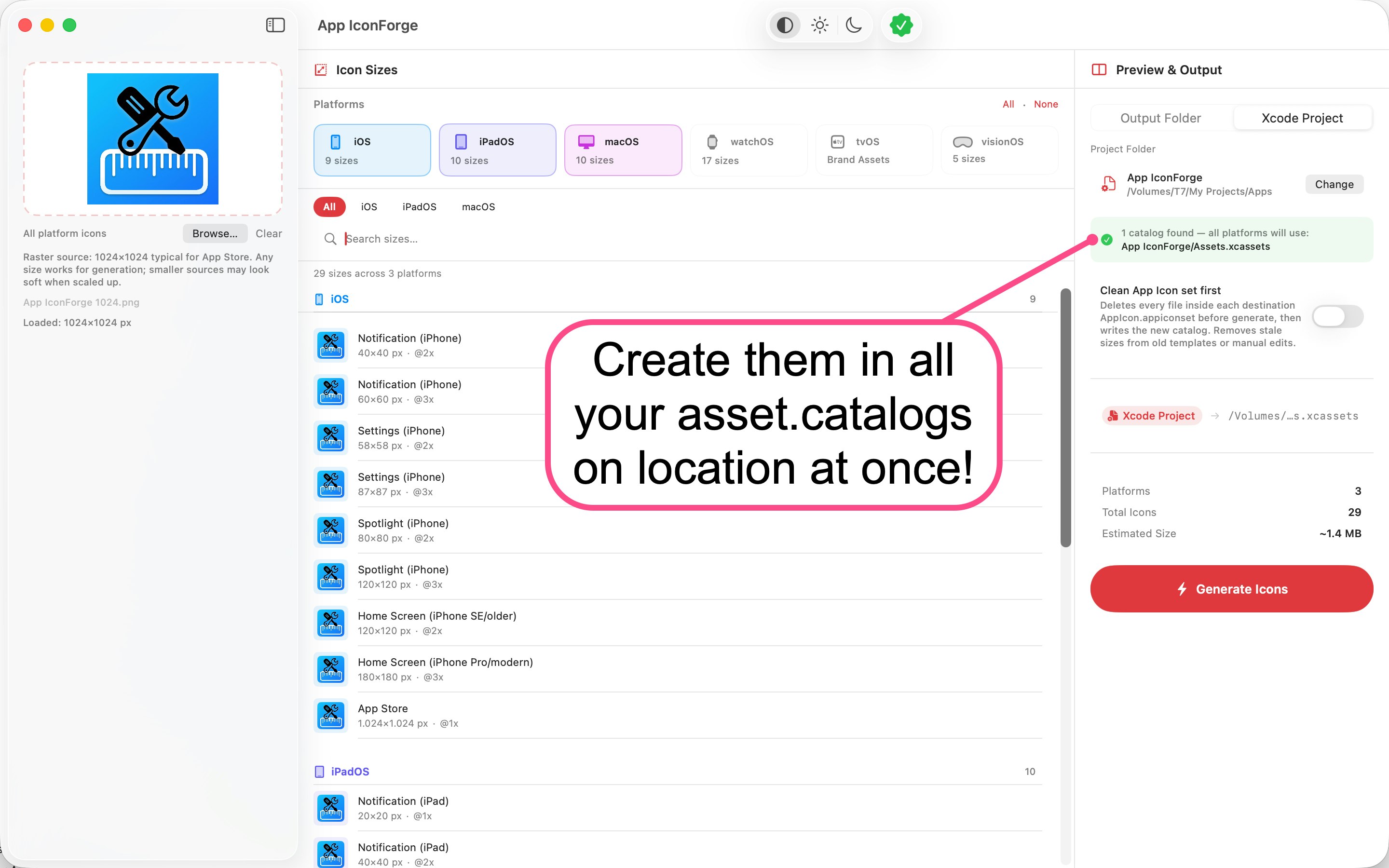Viewport: 1389px width, 868px height.
Task: Click Spotlight (iPhone) 80×80 icon thumbnail
Action: coord(331,530)
